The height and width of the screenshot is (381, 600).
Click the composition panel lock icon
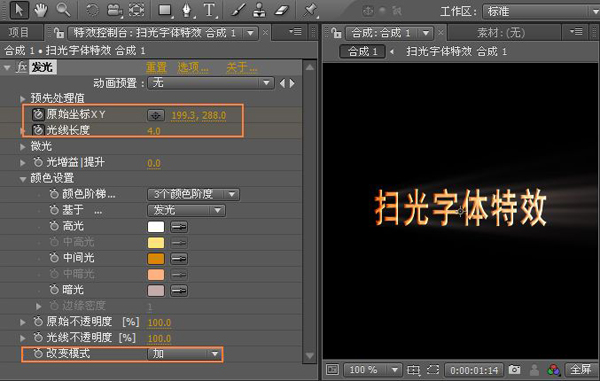[336, 33]
